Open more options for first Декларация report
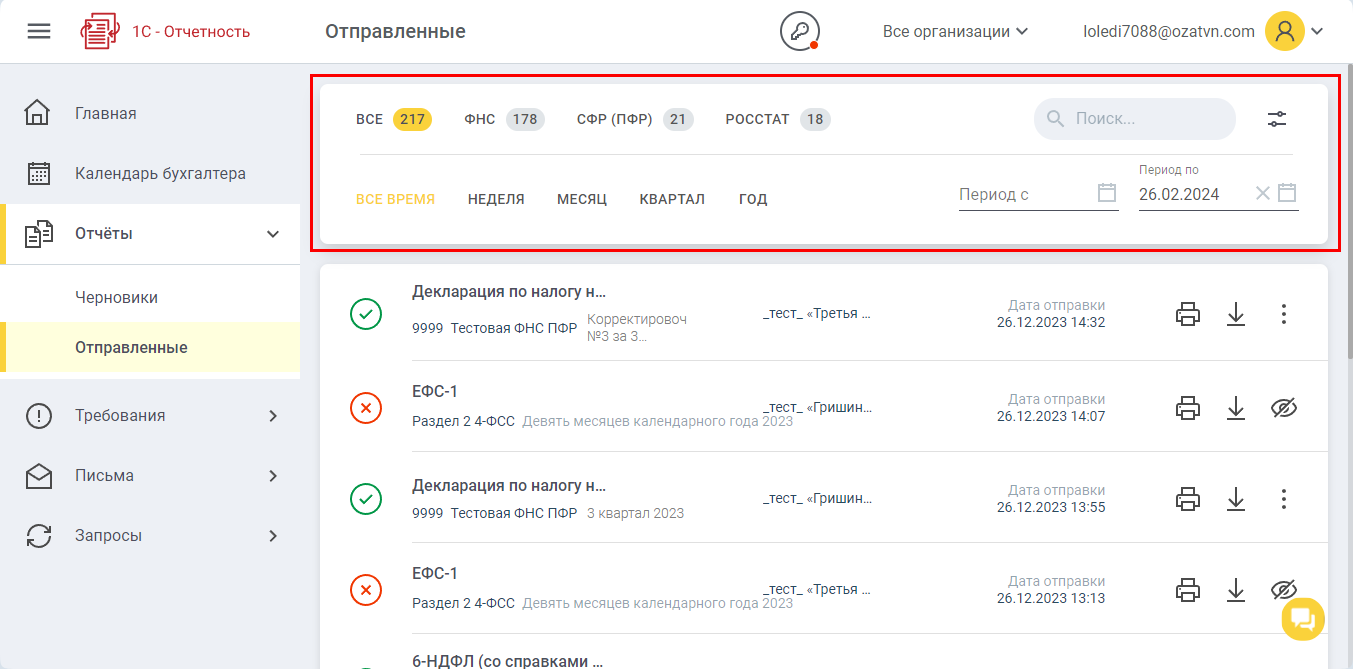 coord(1284,314)
